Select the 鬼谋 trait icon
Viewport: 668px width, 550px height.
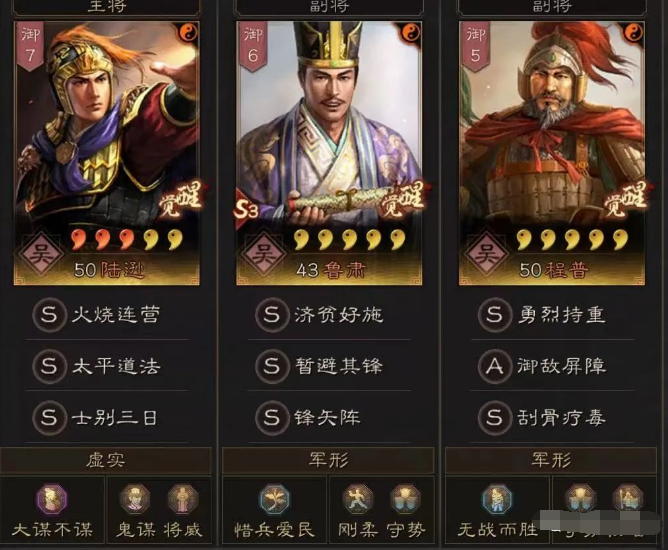click(x=135, y=499)
